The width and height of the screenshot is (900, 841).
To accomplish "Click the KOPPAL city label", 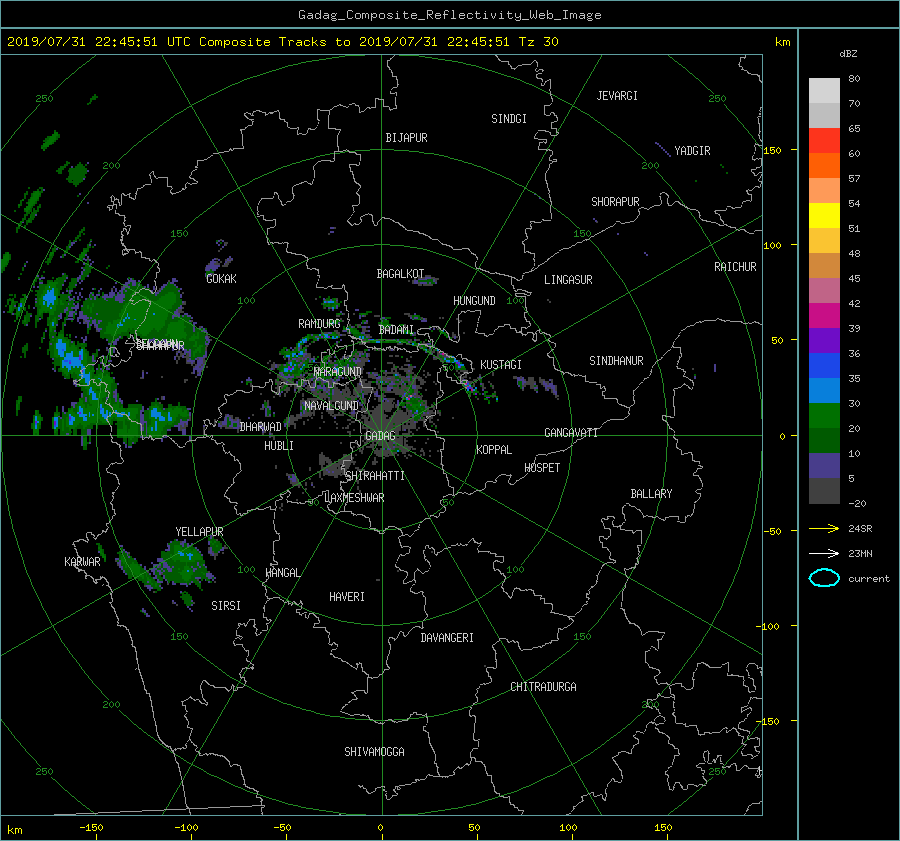I will [x=494, y=450].
